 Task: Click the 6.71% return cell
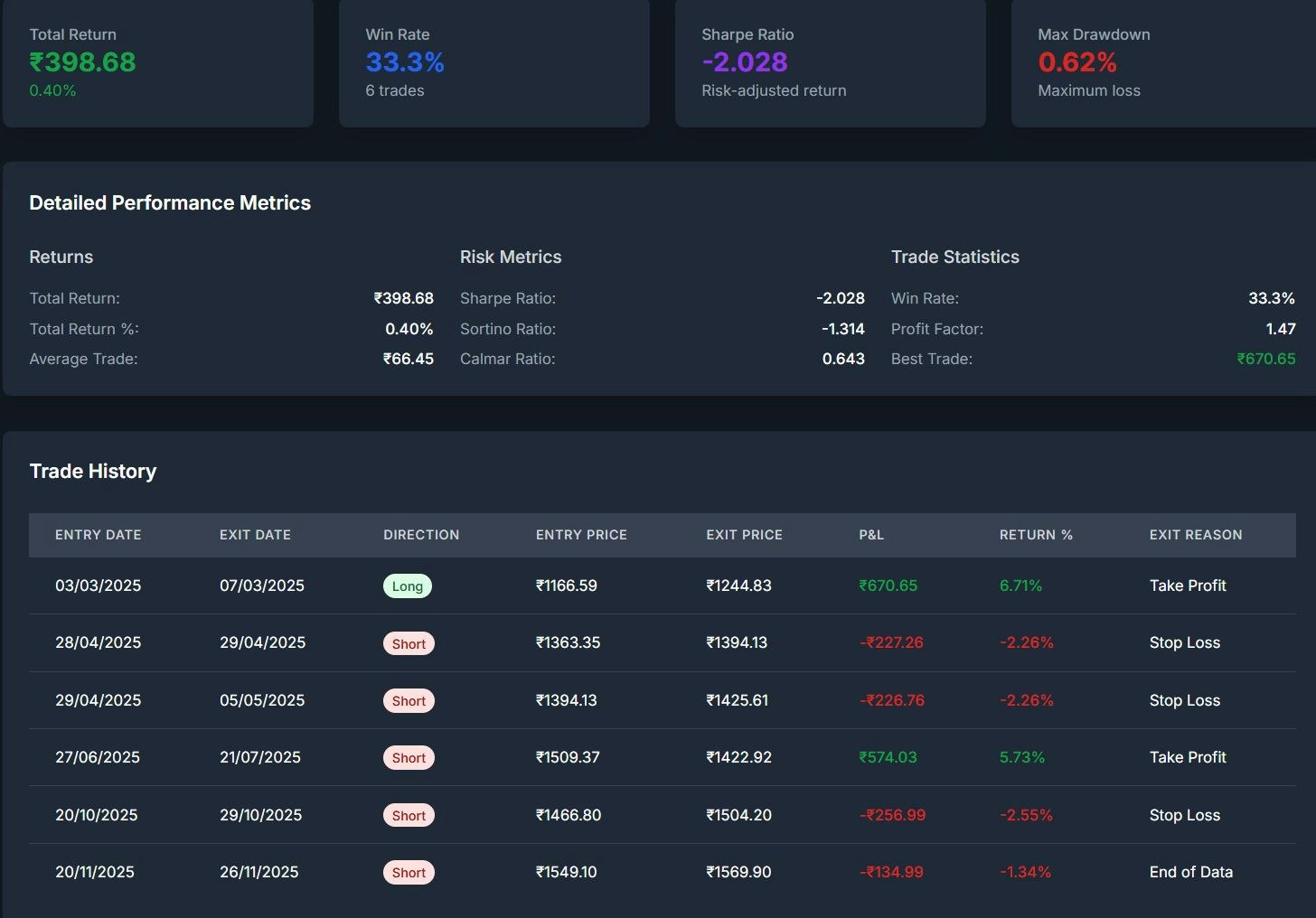point(1021,585)
